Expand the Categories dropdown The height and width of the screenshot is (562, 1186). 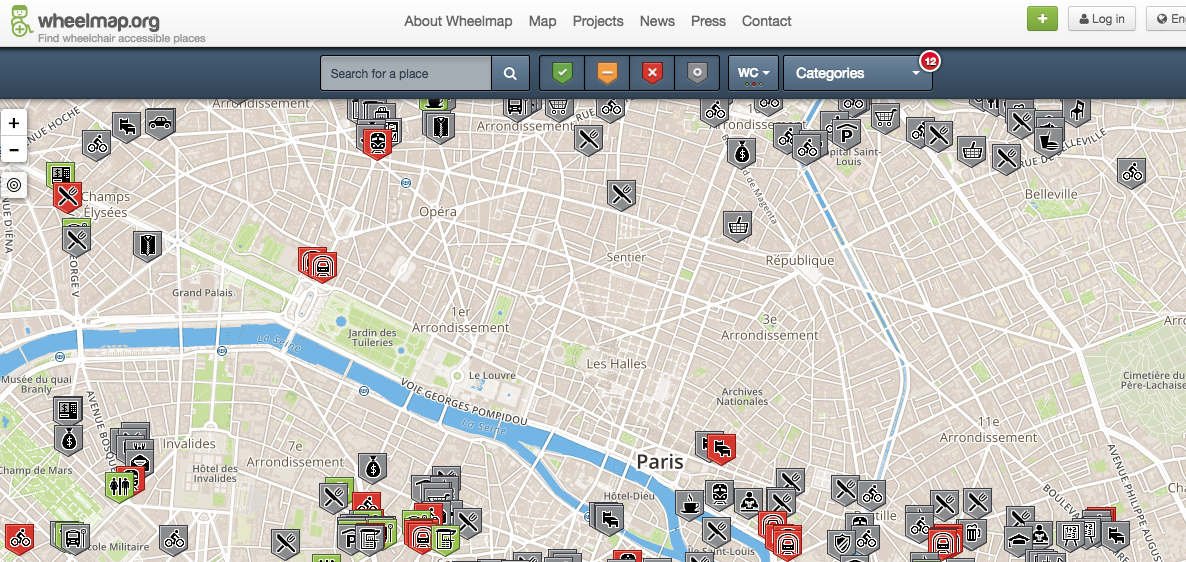tap(858, 73)
